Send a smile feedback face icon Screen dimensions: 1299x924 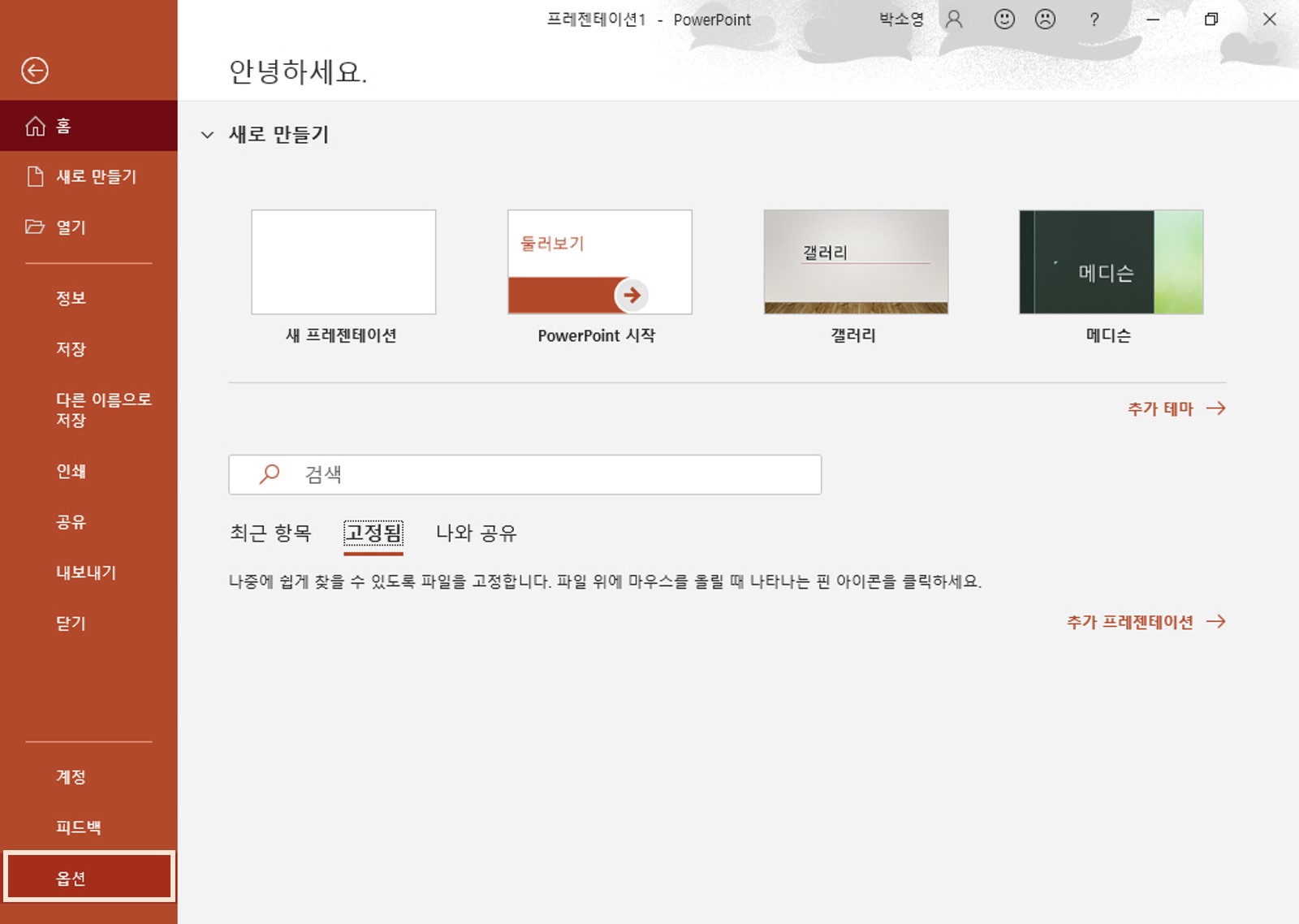point(1004,19)
